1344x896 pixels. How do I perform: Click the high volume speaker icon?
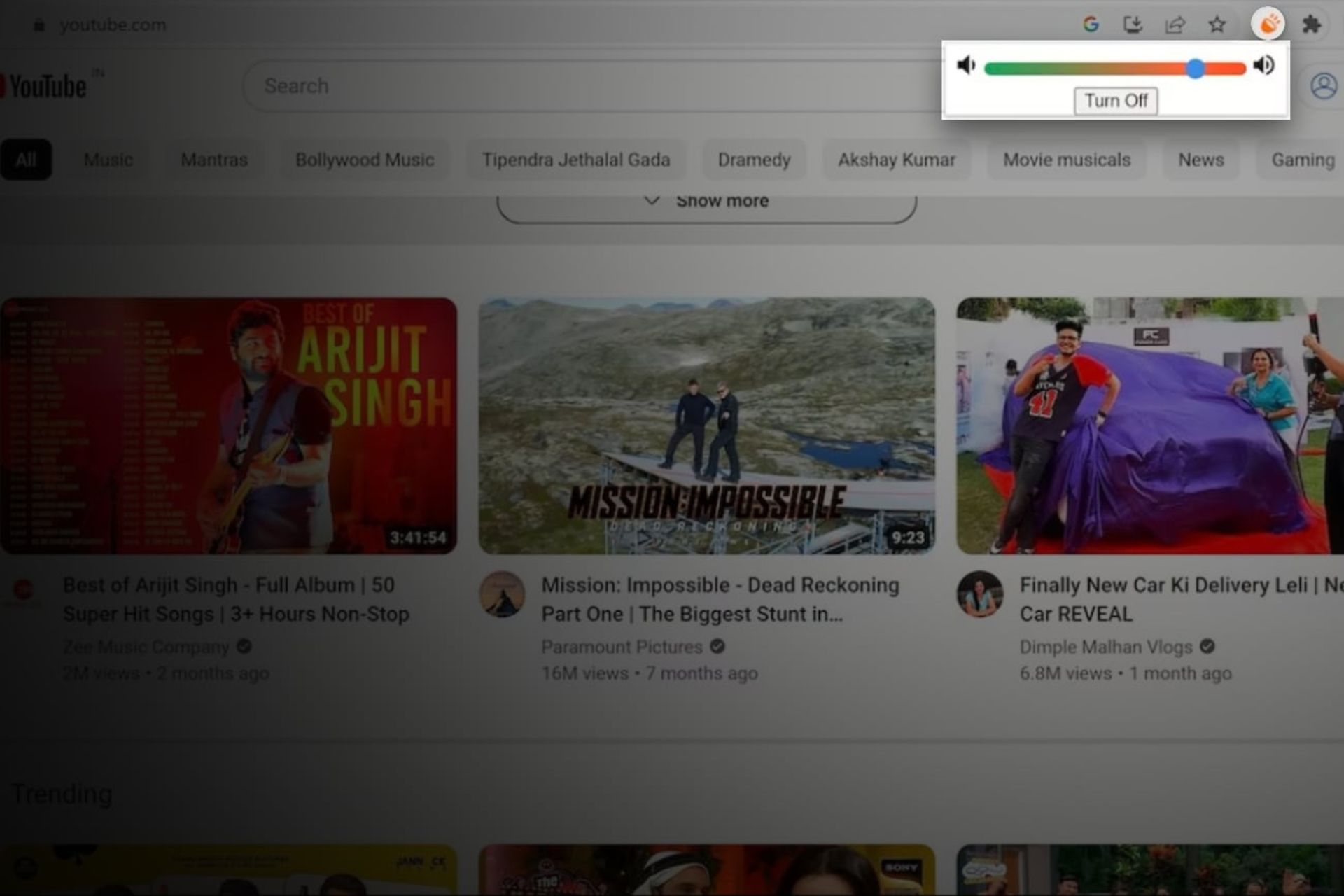tap(1264, 65)
